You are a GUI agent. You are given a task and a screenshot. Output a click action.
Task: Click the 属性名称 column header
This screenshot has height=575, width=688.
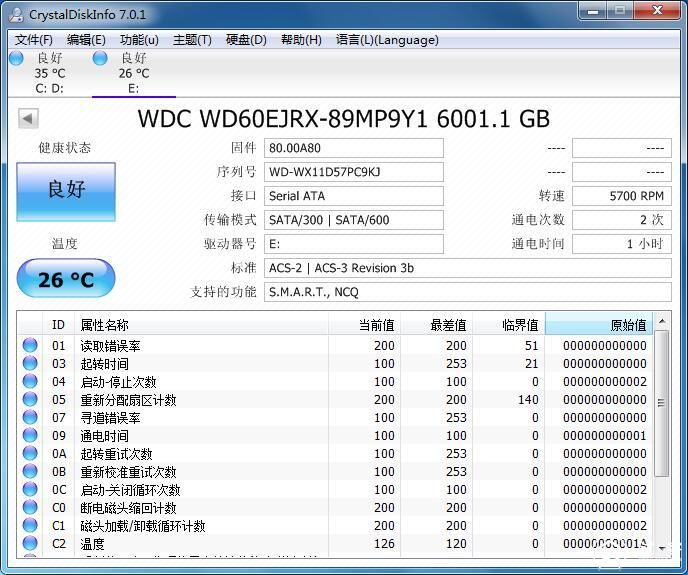pos(201,324)
